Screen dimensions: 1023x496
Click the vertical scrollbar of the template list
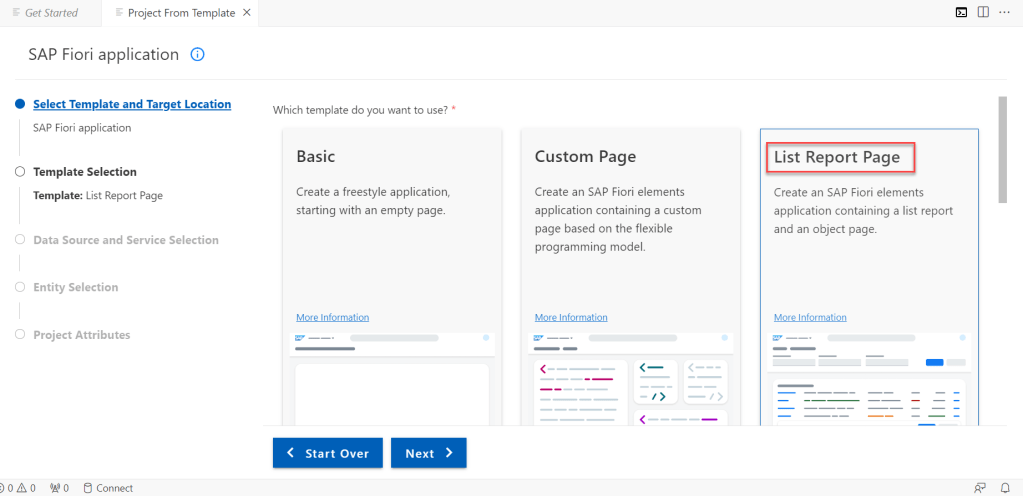click(x=1002, y=150)
